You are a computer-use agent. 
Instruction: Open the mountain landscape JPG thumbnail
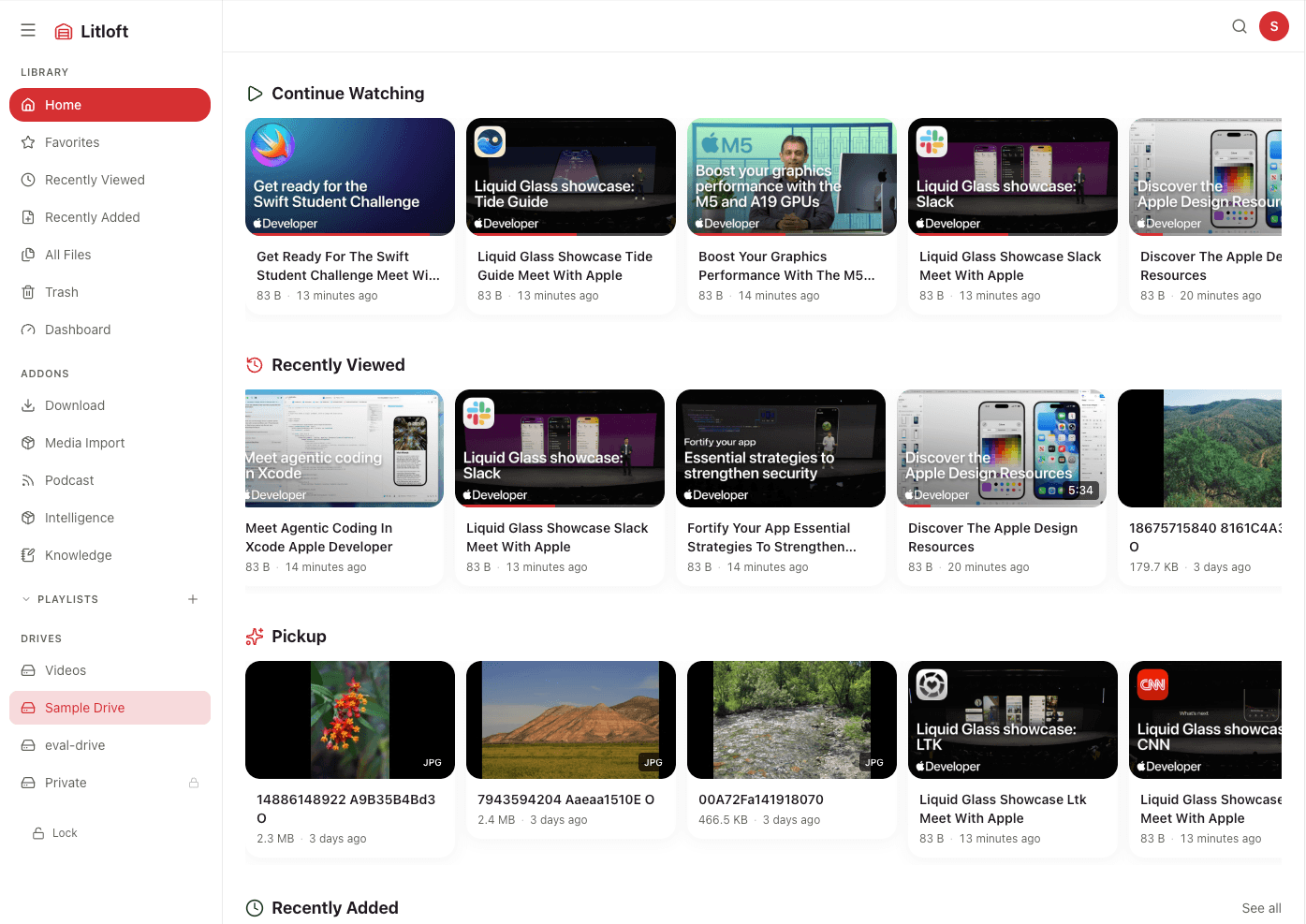click(571, 720)
